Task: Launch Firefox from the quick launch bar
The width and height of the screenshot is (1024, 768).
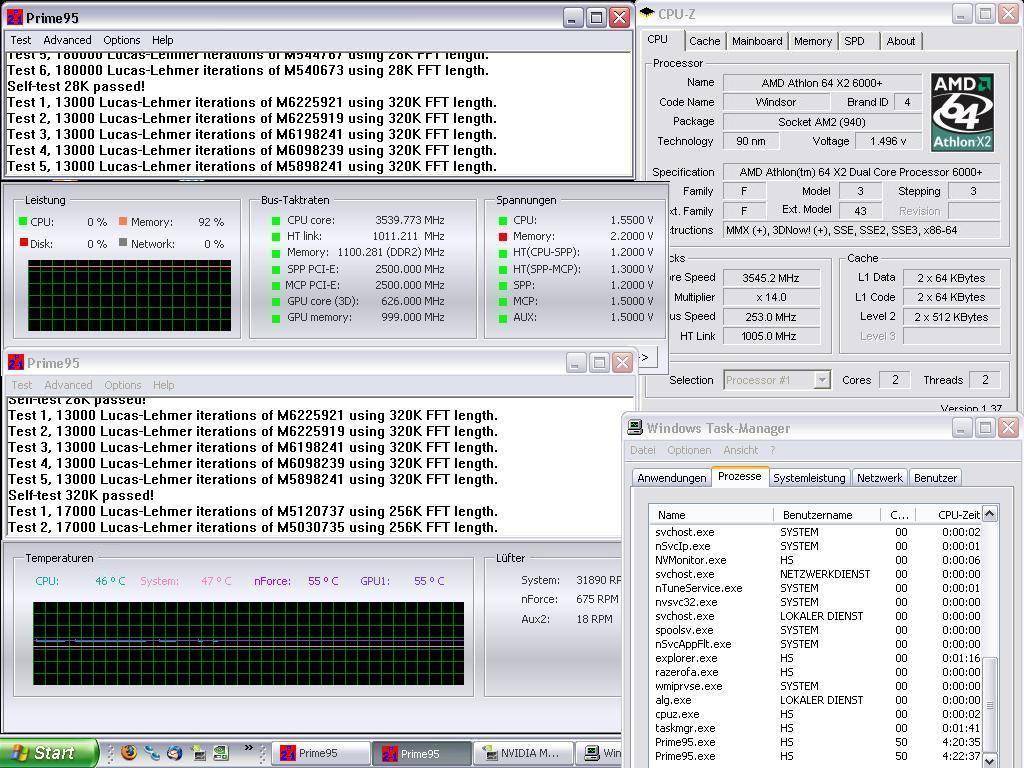Action: click(129, 752)
